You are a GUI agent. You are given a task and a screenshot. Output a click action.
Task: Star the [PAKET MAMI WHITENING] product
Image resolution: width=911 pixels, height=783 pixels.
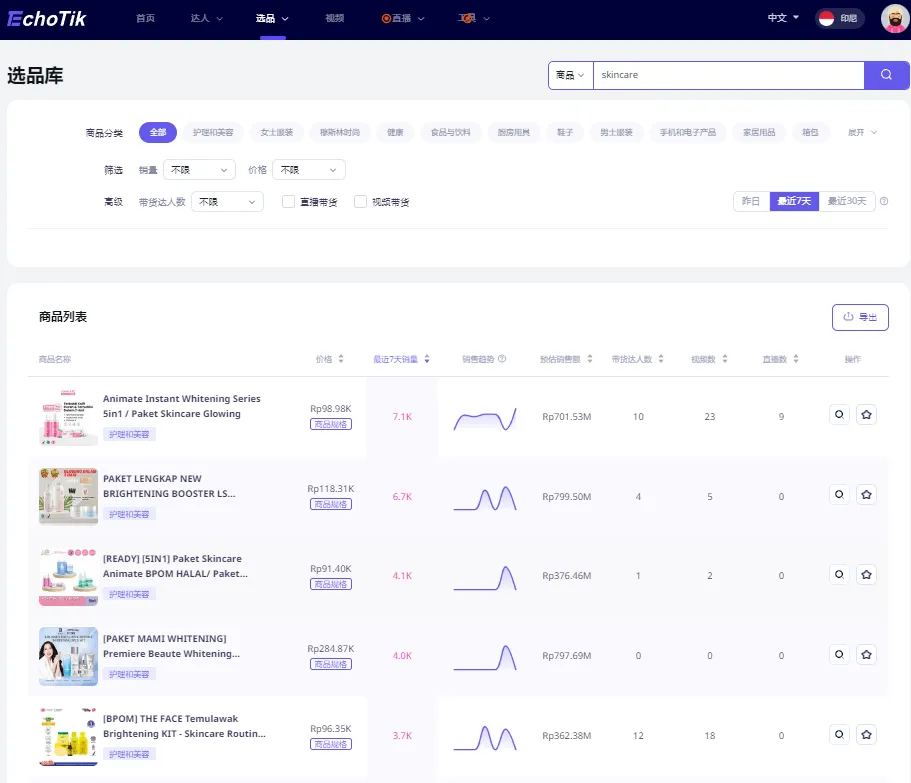coord(866,655)
